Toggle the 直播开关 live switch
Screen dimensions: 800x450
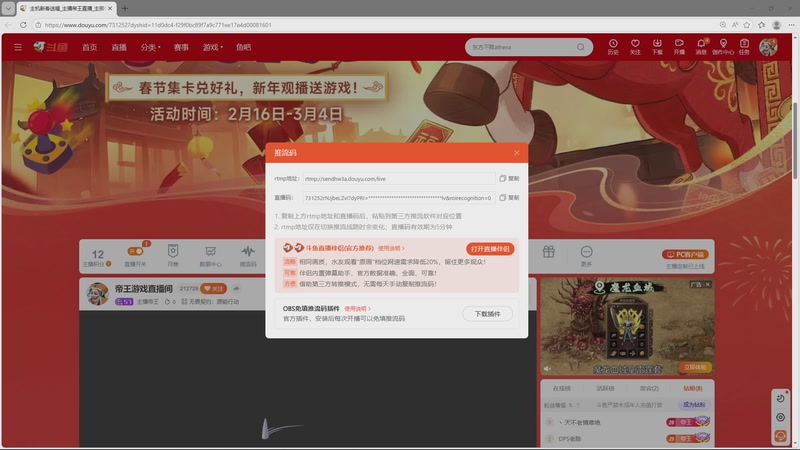[135, 252]
